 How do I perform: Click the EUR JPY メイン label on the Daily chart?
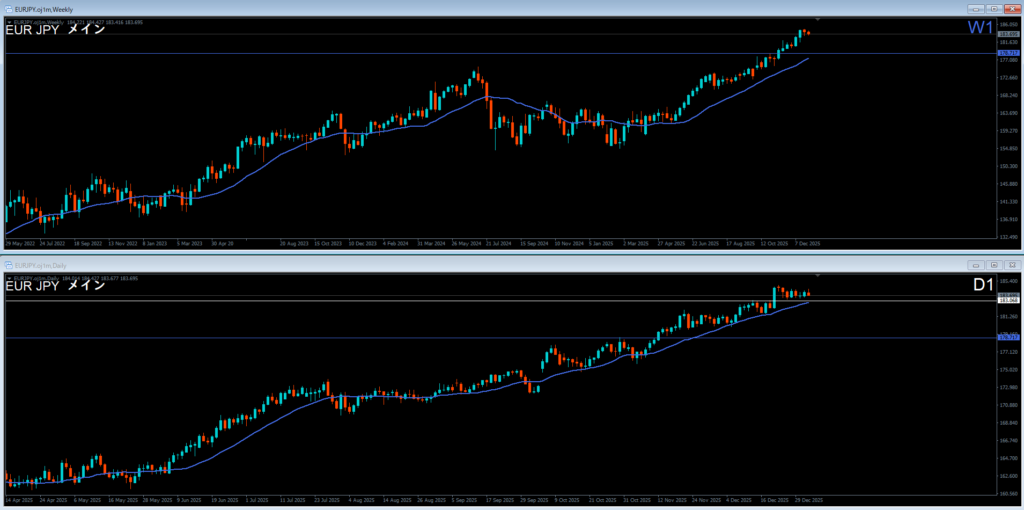pyautogui.click(x=56, y=287)
